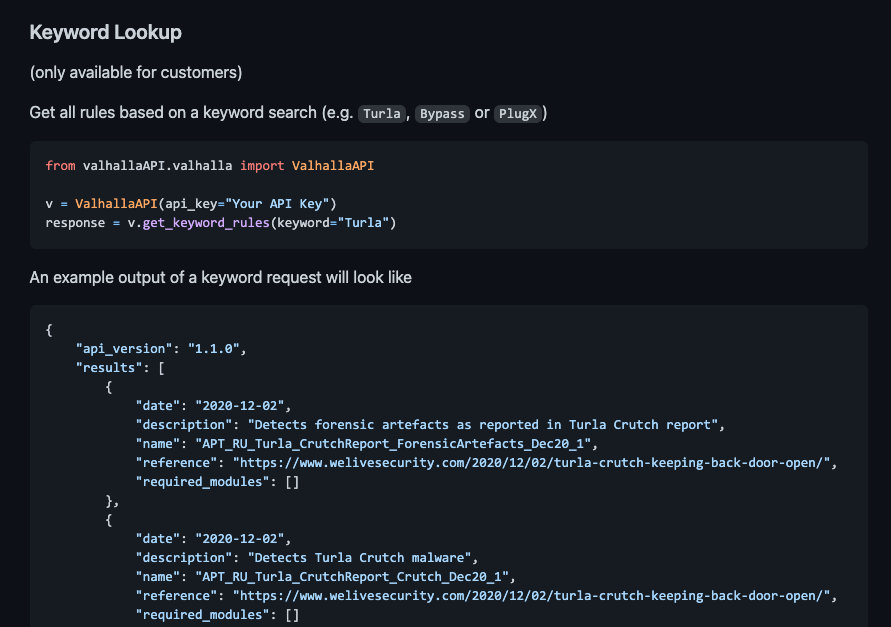Click the get_keyword_rules method call
Viewport: 891px width, 627px height.
[x=210, y=222]
